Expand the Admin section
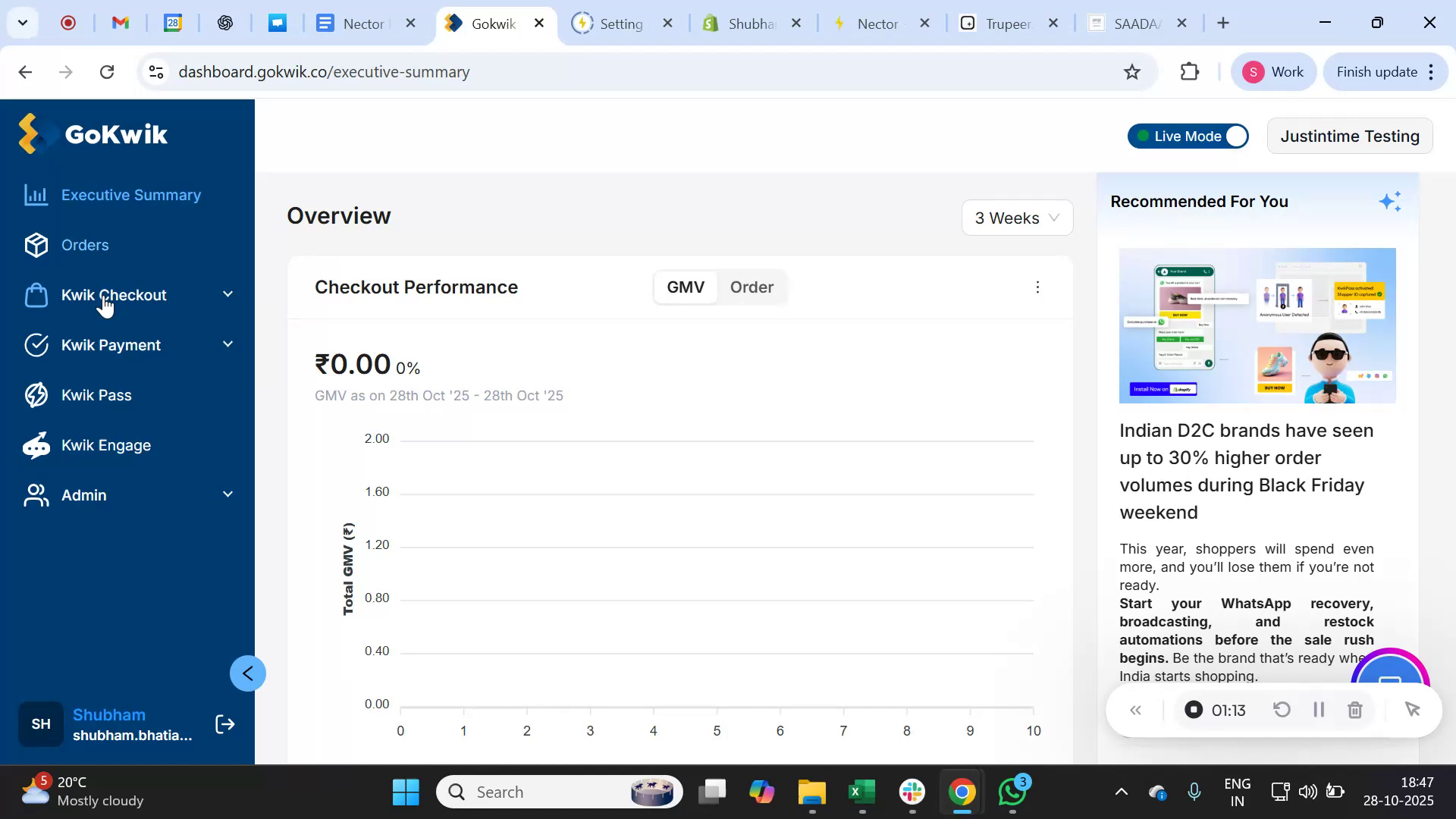 coord(227,494)
